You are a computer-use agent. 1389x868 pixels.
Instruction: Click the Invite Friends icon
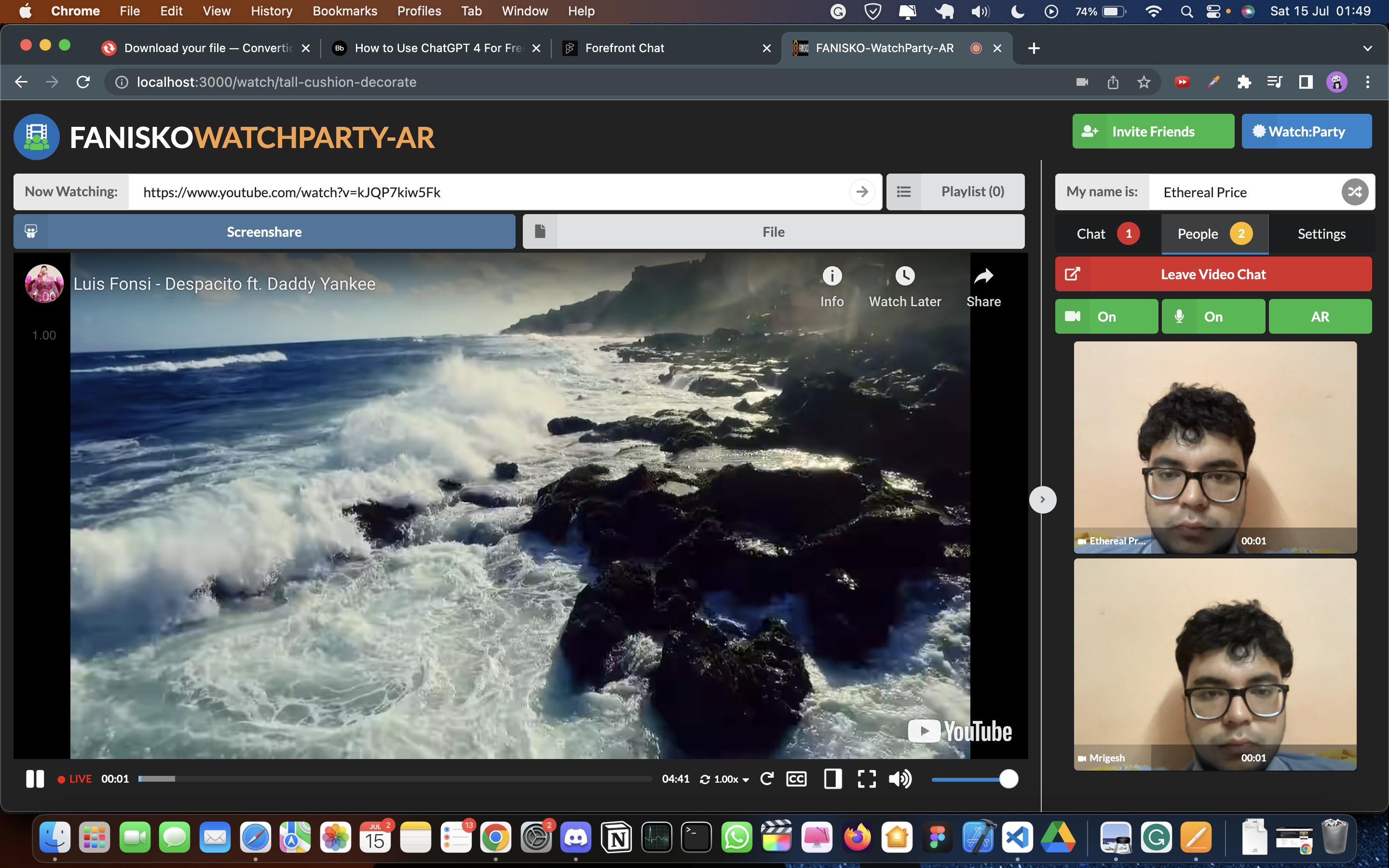point(1091,131)
